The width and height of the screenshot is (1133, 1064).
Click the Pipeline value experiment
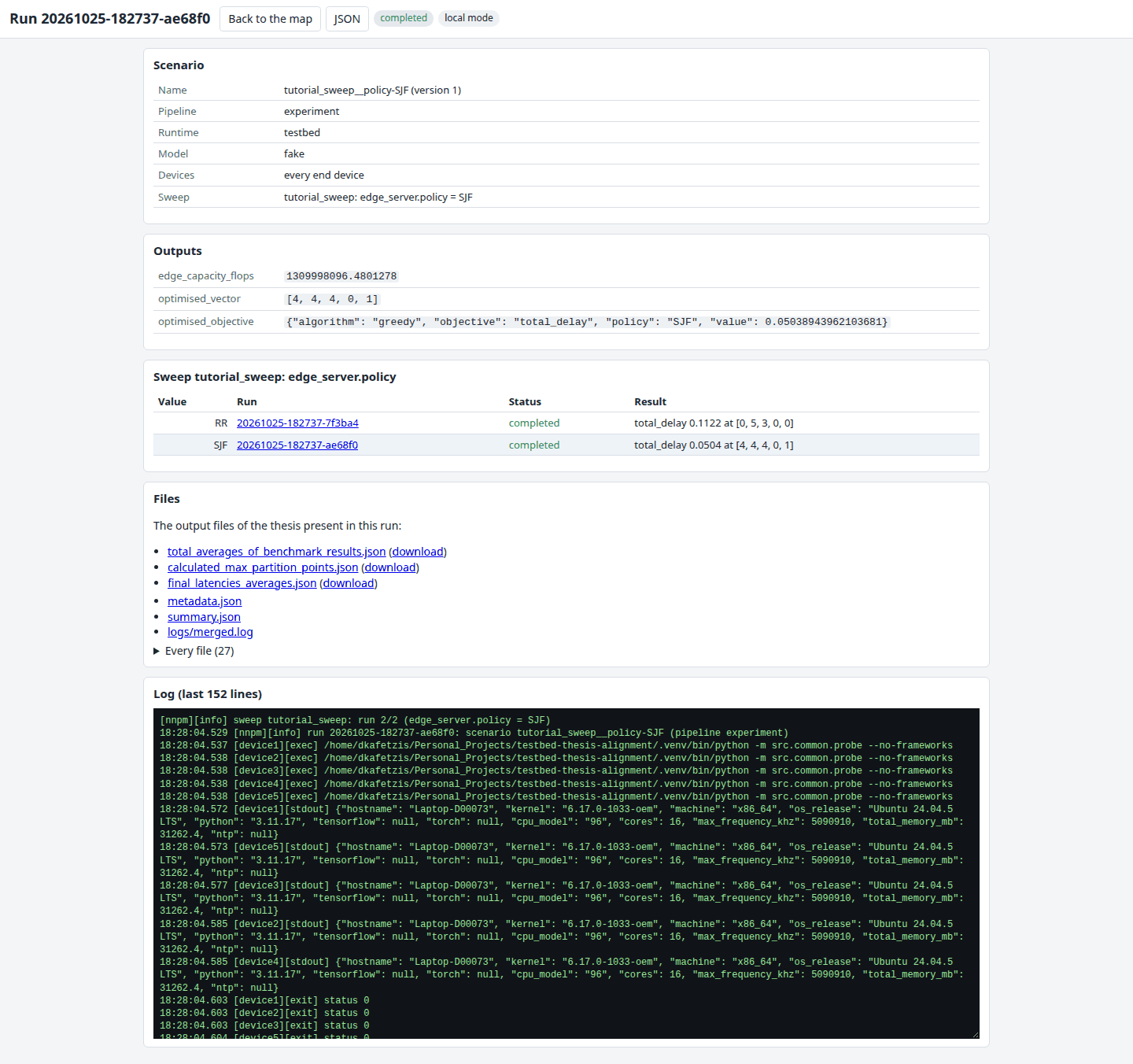[x=312, y=111]
